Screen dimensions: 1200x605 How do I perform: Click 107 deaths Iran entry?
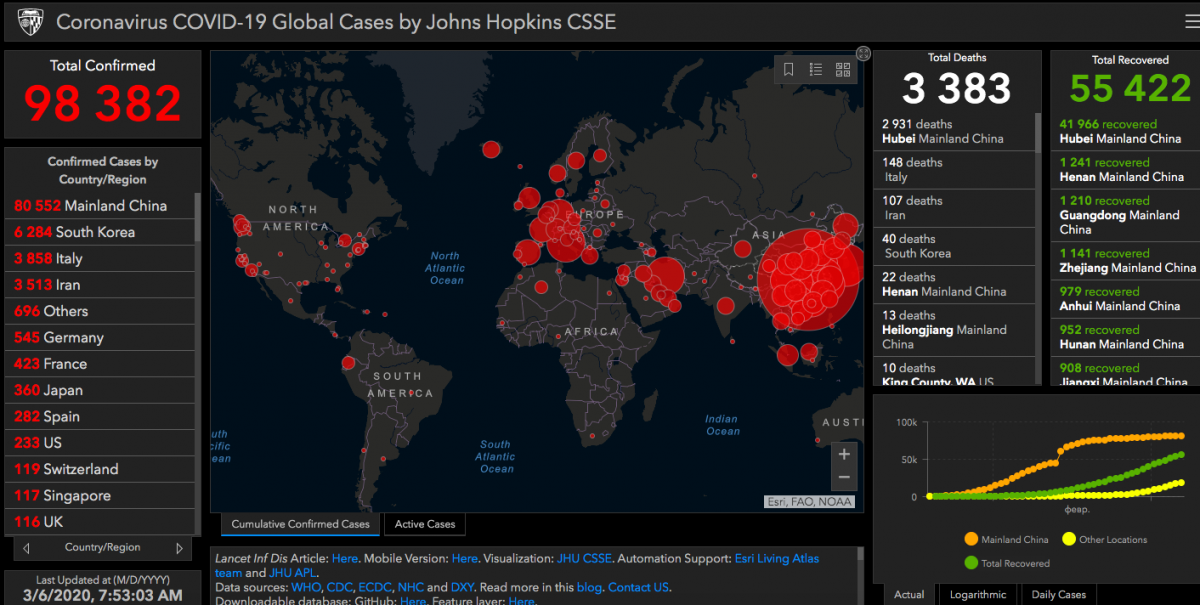click(x=956, y=208)
